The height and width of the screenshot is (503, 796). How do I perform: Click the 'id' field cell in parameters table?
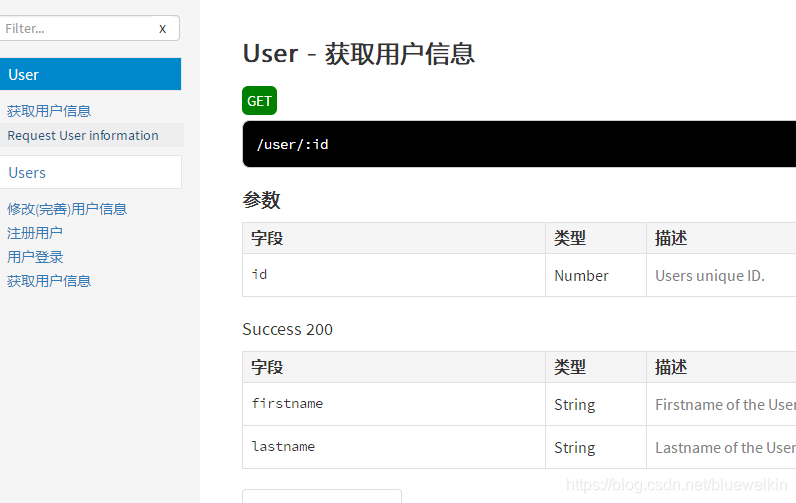click(x=394, y=275)
